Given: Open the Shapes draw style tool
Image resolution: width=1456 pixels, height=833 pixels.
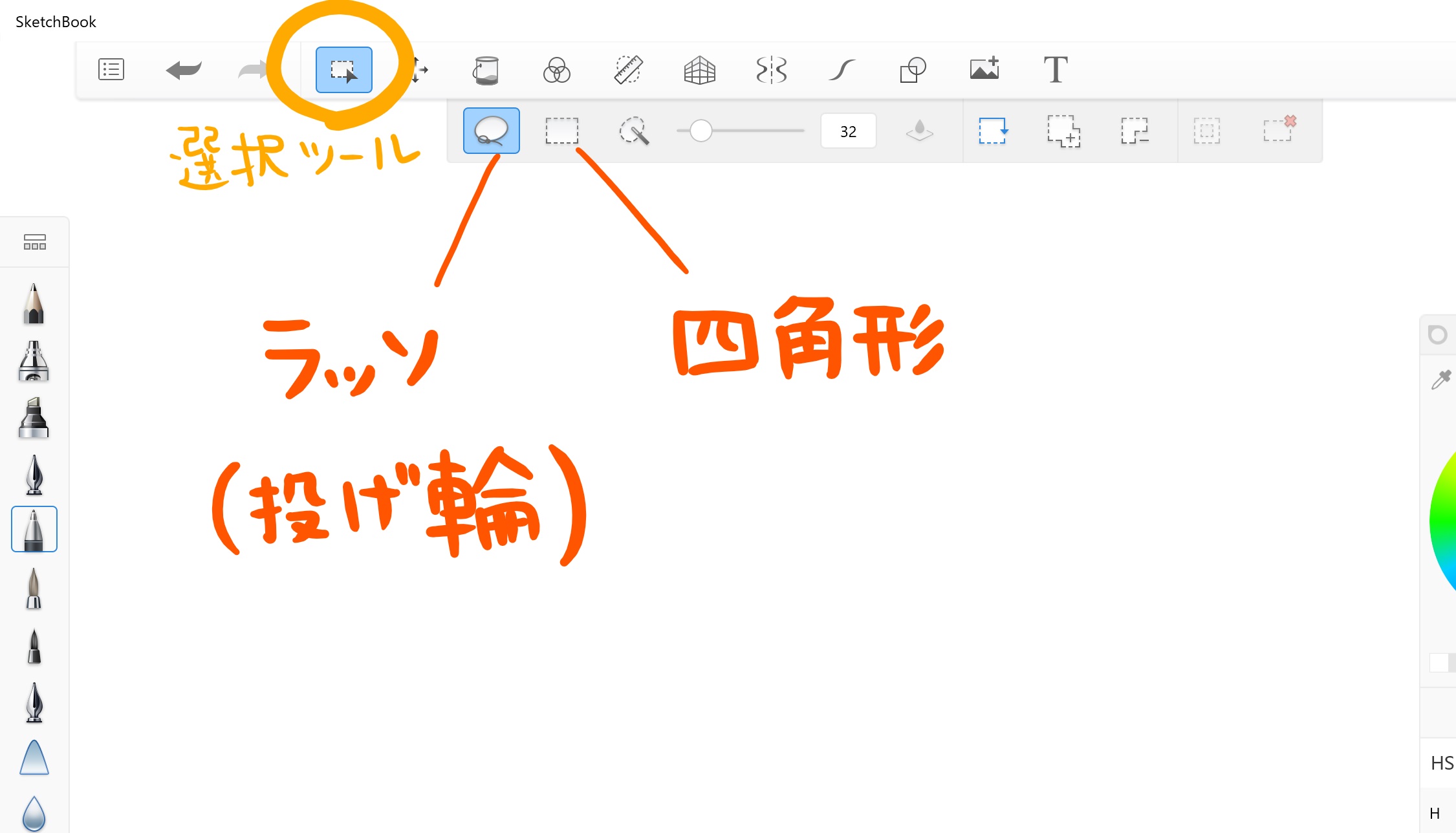Looking at the screenshot, I should (x=913, y=70).
